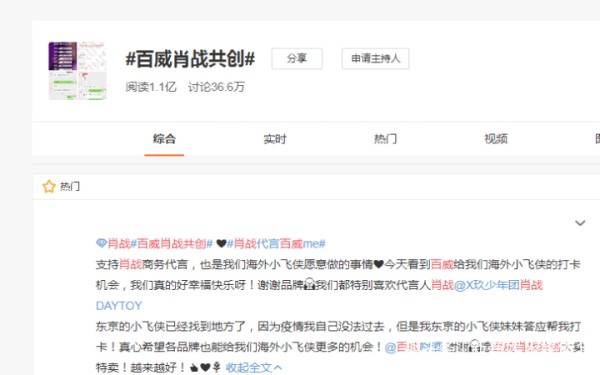
Task: Open the #百威肖战共创# hashtag link in post
Action: point(171,244)
